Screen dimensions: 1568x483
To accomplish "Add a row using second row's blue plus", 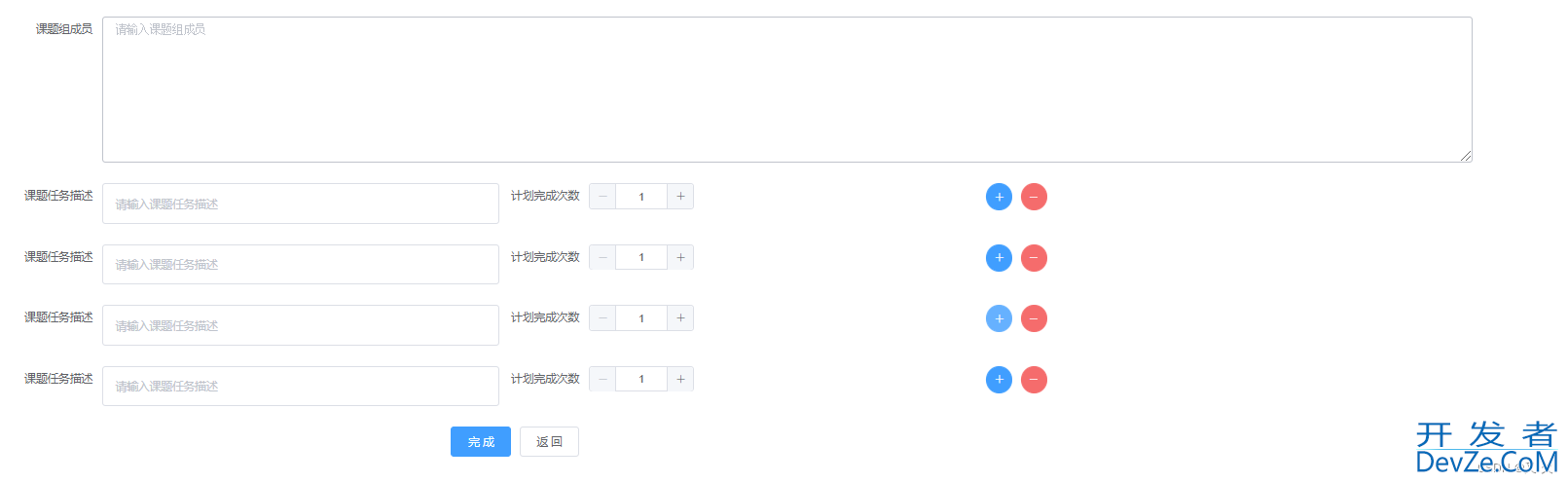I will pyautogui.click(x=999, y=258).
